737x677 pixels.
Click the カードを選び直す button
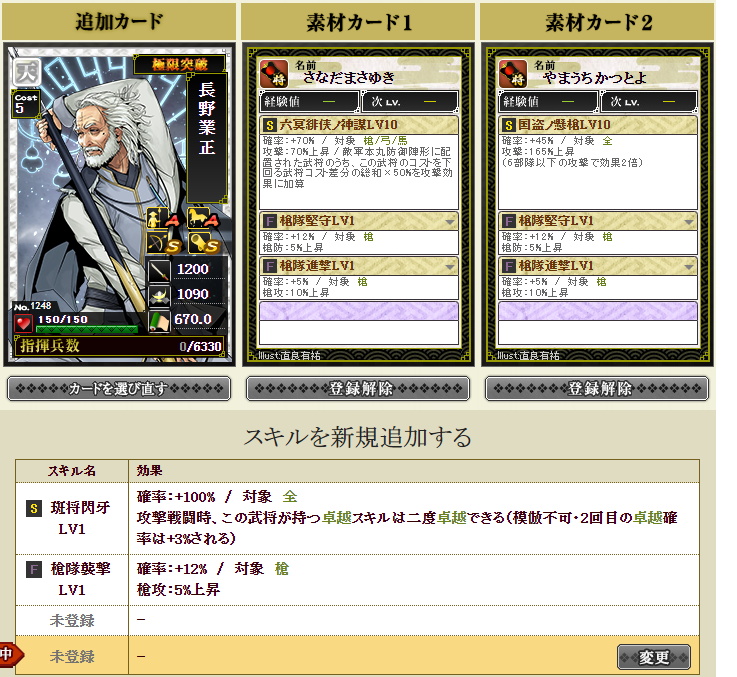[119, 389]
